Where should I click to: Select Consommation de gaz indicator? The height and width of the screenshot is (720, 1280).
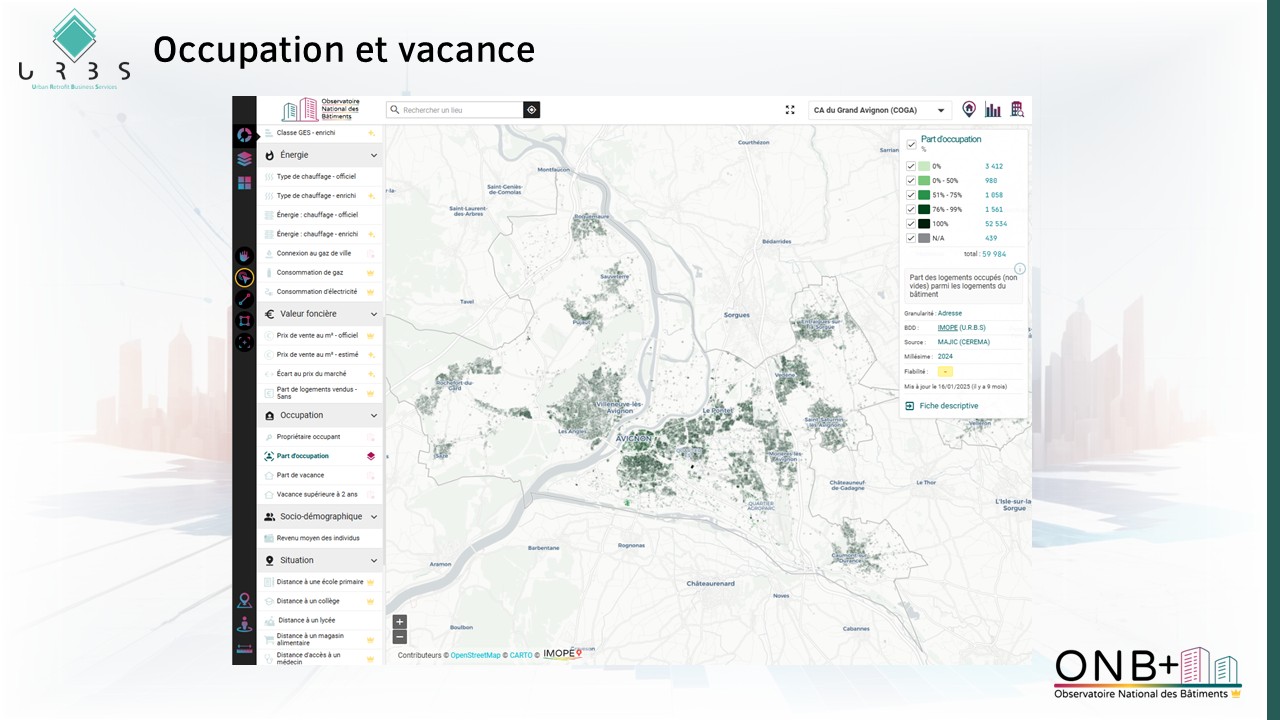click(309, 272)
